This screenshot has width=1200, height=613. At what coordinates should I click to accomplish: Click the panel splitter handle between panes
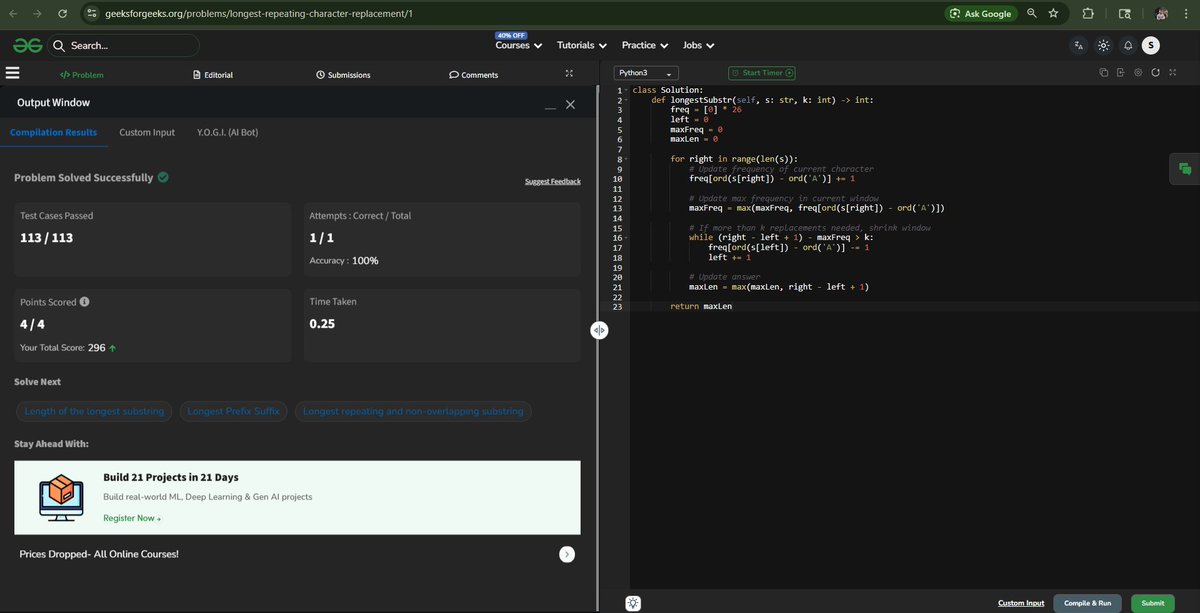(x=599, y=330)
